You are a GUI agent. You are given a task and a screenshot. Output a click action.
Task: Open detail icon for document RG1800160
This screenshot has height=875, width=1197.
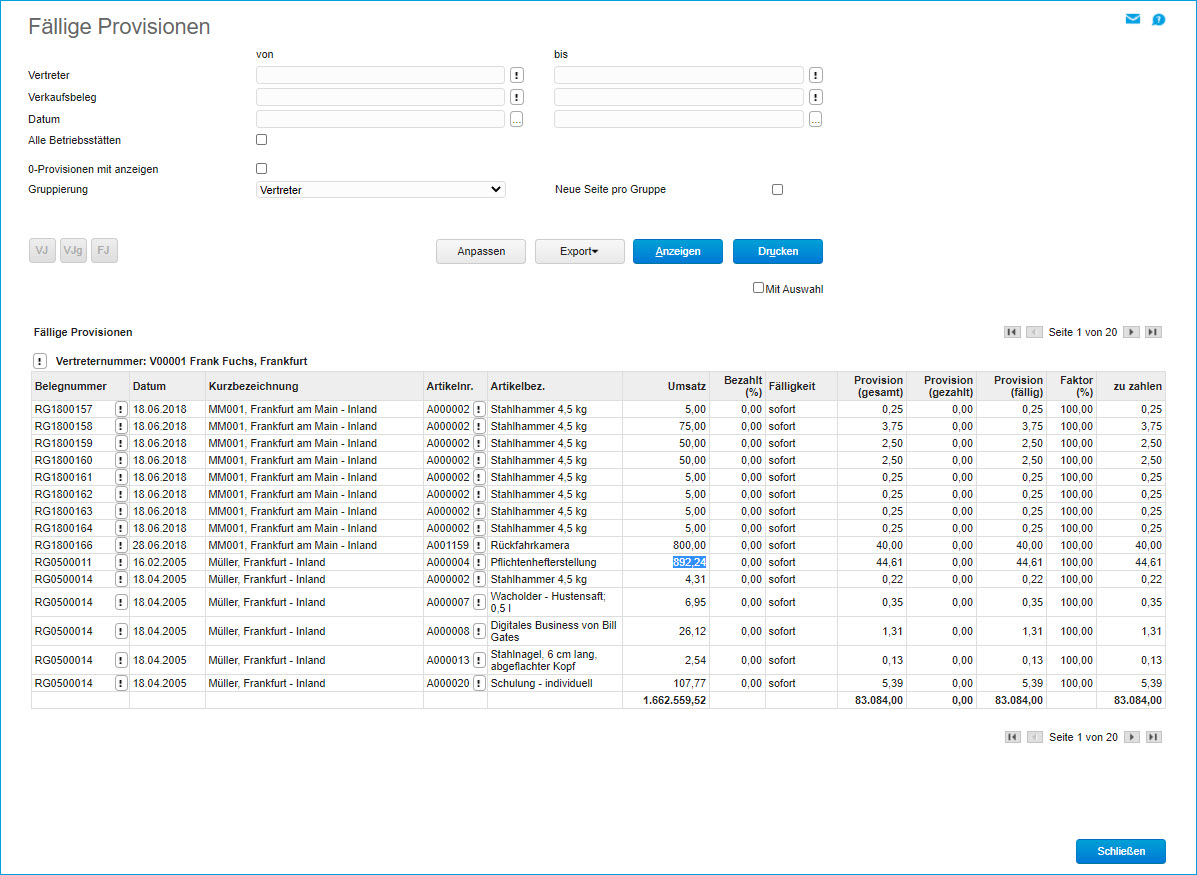tap(121, 460)
